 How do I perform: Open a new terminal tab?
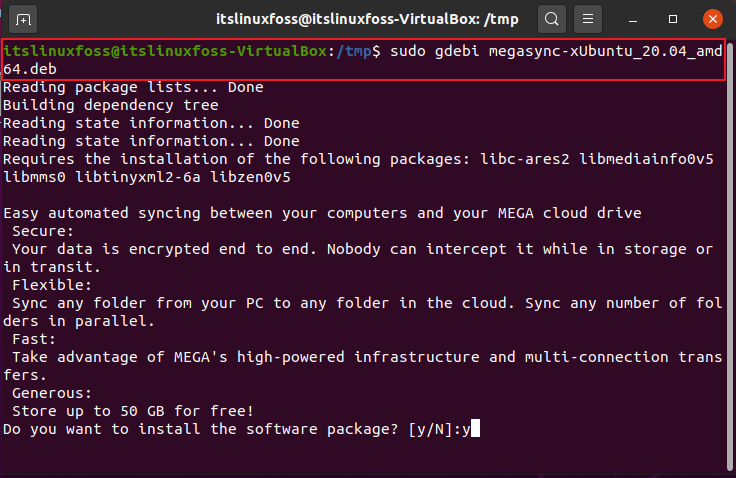coord(23,19)
